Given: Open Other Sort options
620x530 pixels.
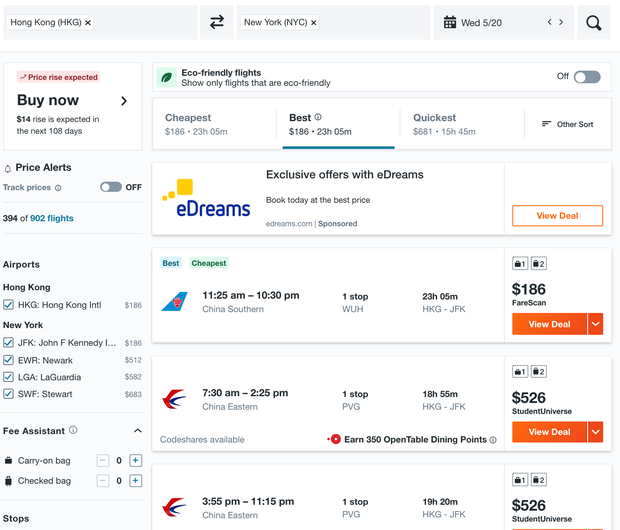Looking at the screenshot, I should tap(567, 124).
